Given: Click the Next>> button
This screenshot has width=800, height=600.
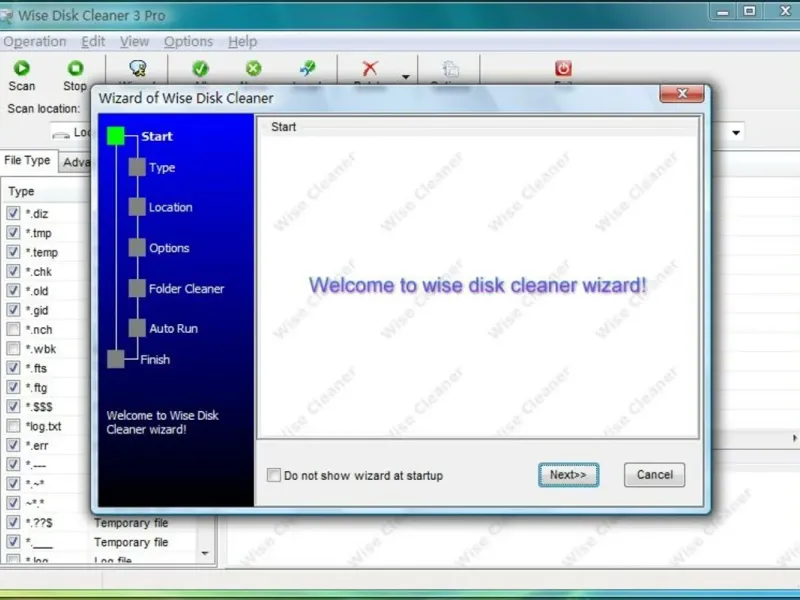Looking at the screenshot, I should coord(568,475).
